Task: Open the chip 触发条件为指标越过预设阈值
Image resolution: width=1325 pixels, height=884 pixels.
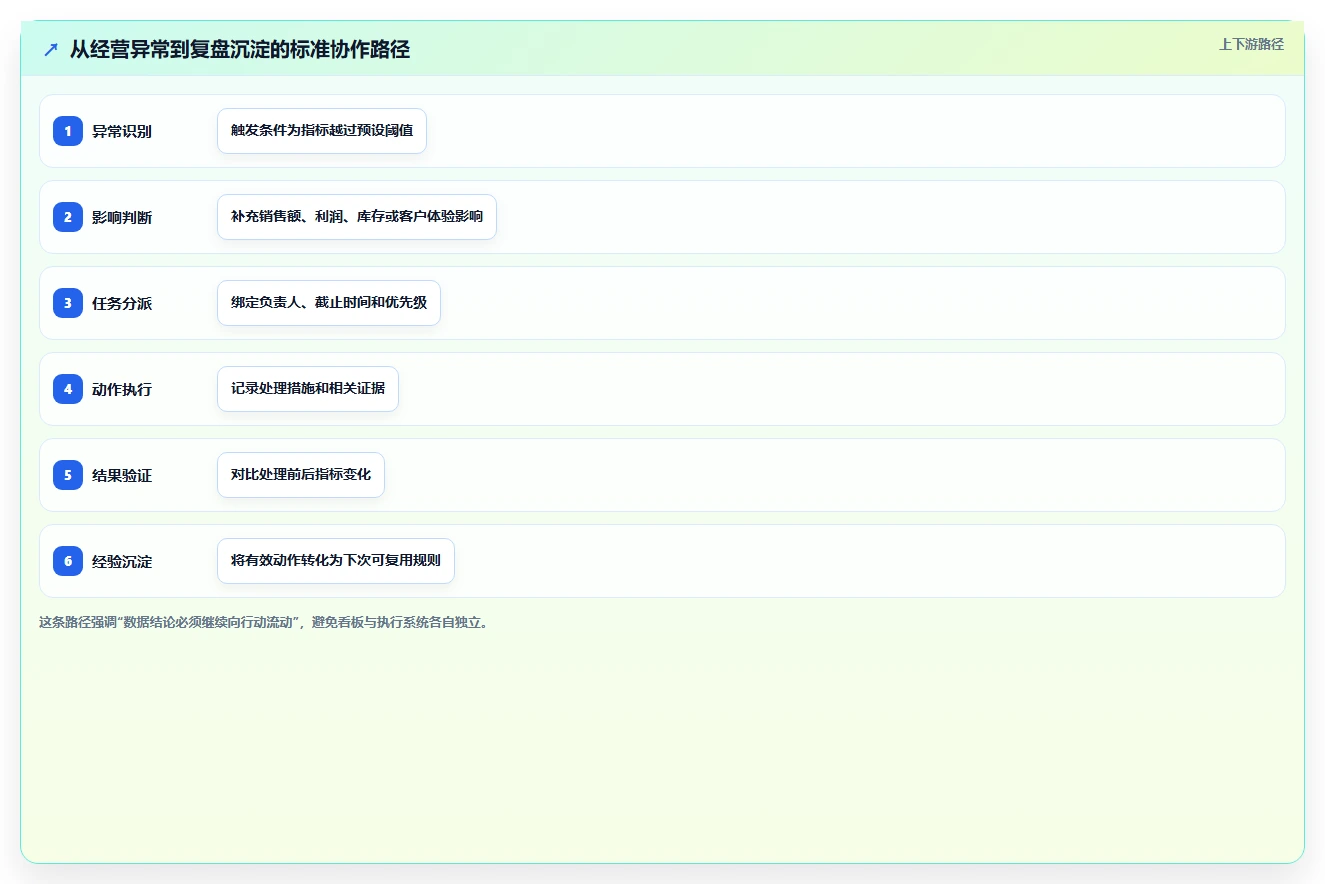Action: pos(322,131)
